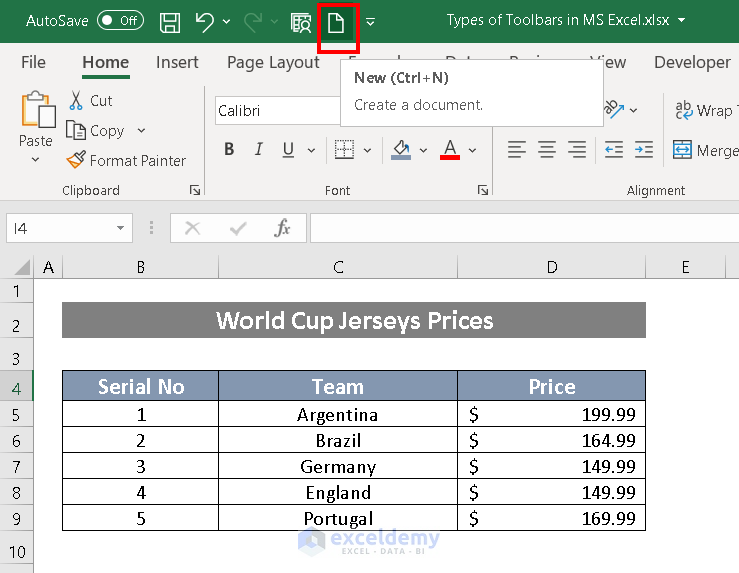Apply Bold formatting
739x573 pixels.
pyautogui.click(x=229, y=150)
